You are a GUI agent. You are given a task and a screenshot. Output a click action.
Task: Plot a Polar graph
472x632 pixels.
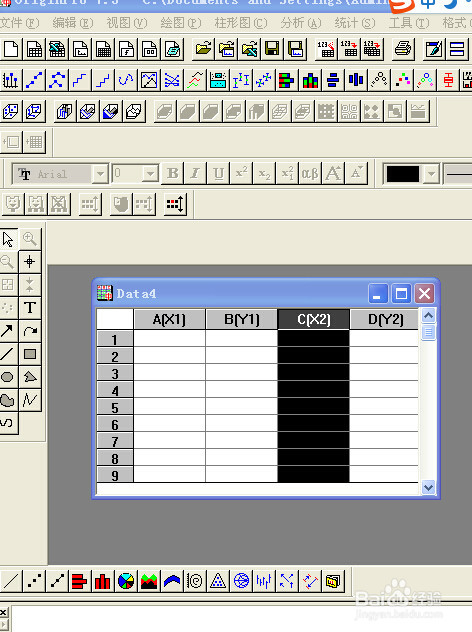[195, 581]
